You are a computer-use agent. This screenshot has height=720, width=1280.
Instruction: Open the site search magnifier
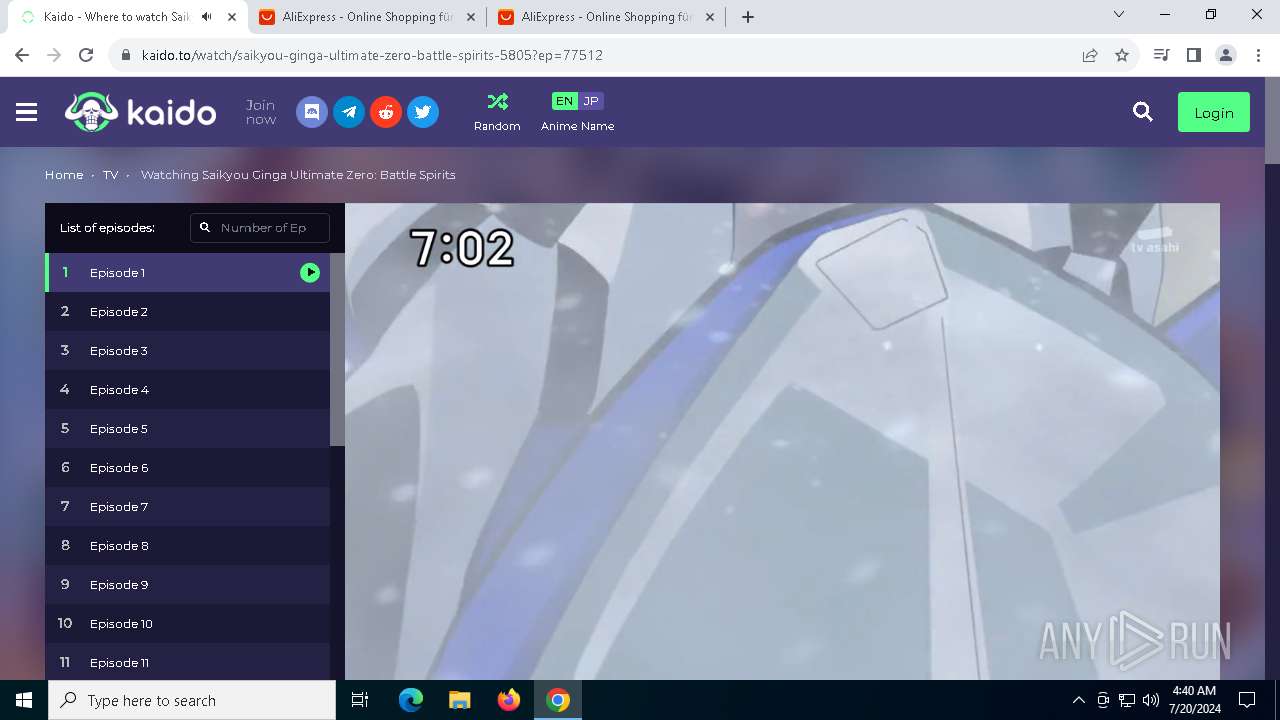coord(1143,112)
